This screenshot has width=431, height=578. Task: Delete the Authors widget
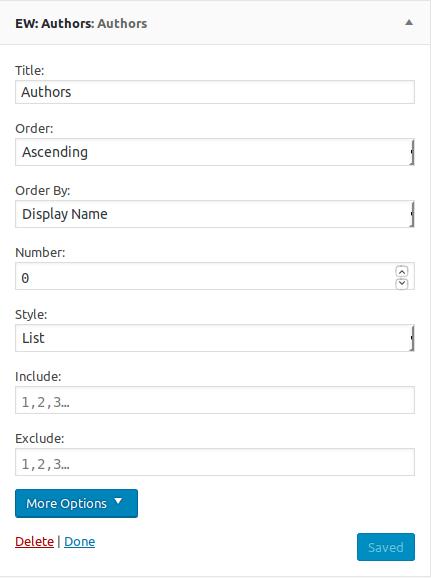(34, 542)
